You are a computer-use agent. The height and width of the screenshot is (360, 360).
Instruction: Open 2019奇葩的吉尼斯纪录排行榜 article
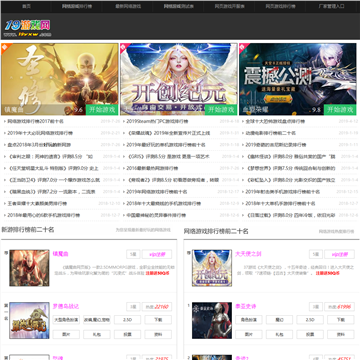[x=276, y=145]
